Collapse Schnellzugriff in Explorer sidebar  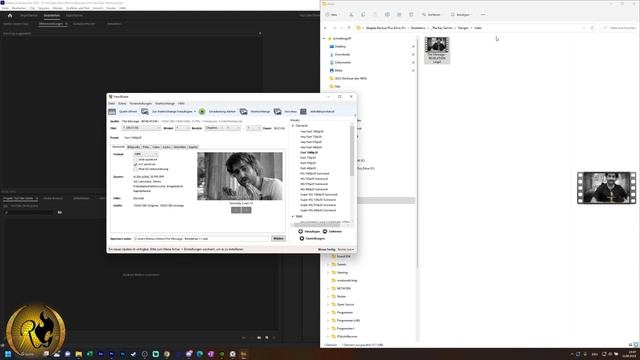point(324,38)
